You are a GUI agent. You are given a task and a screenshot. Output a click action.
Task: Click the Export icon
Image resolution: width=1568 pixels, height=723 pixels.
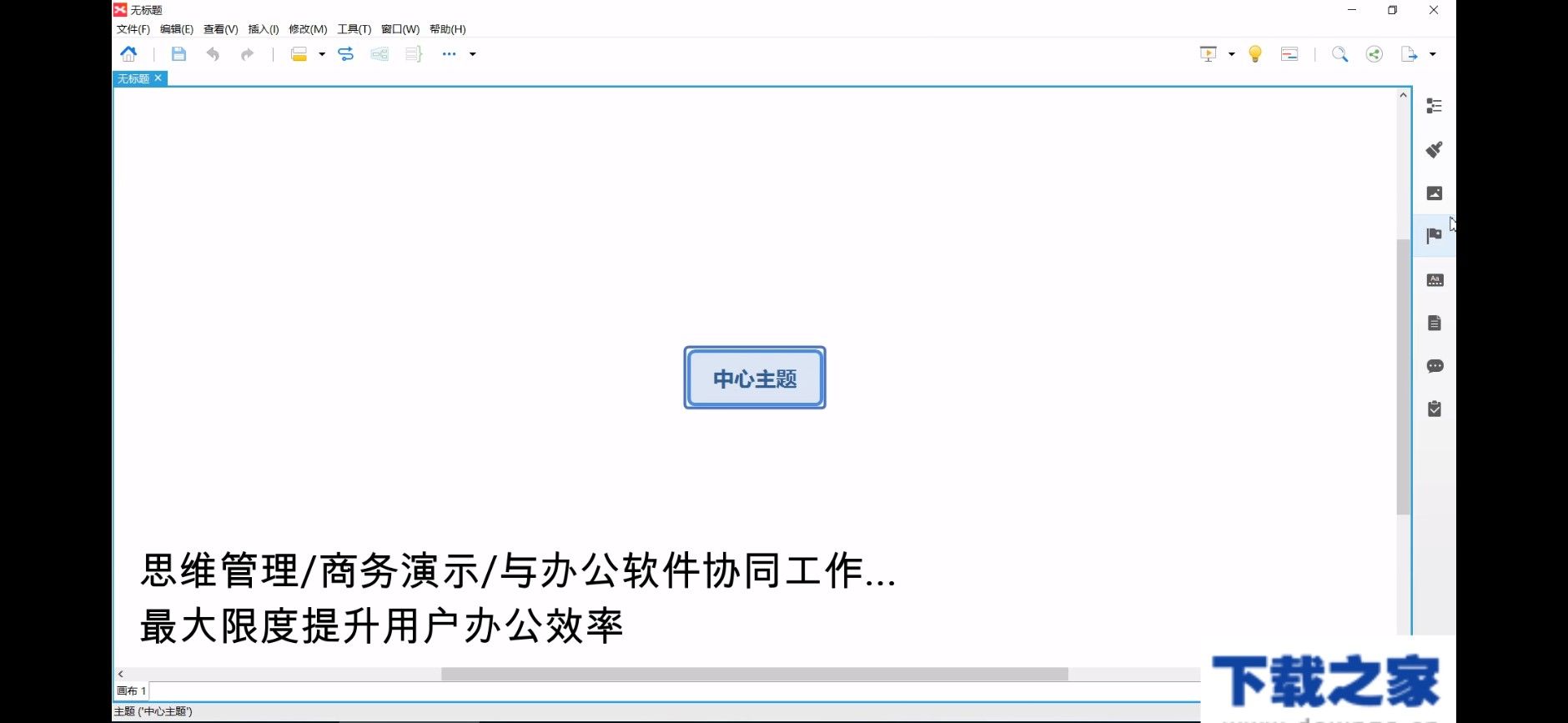coord(1410,54)
